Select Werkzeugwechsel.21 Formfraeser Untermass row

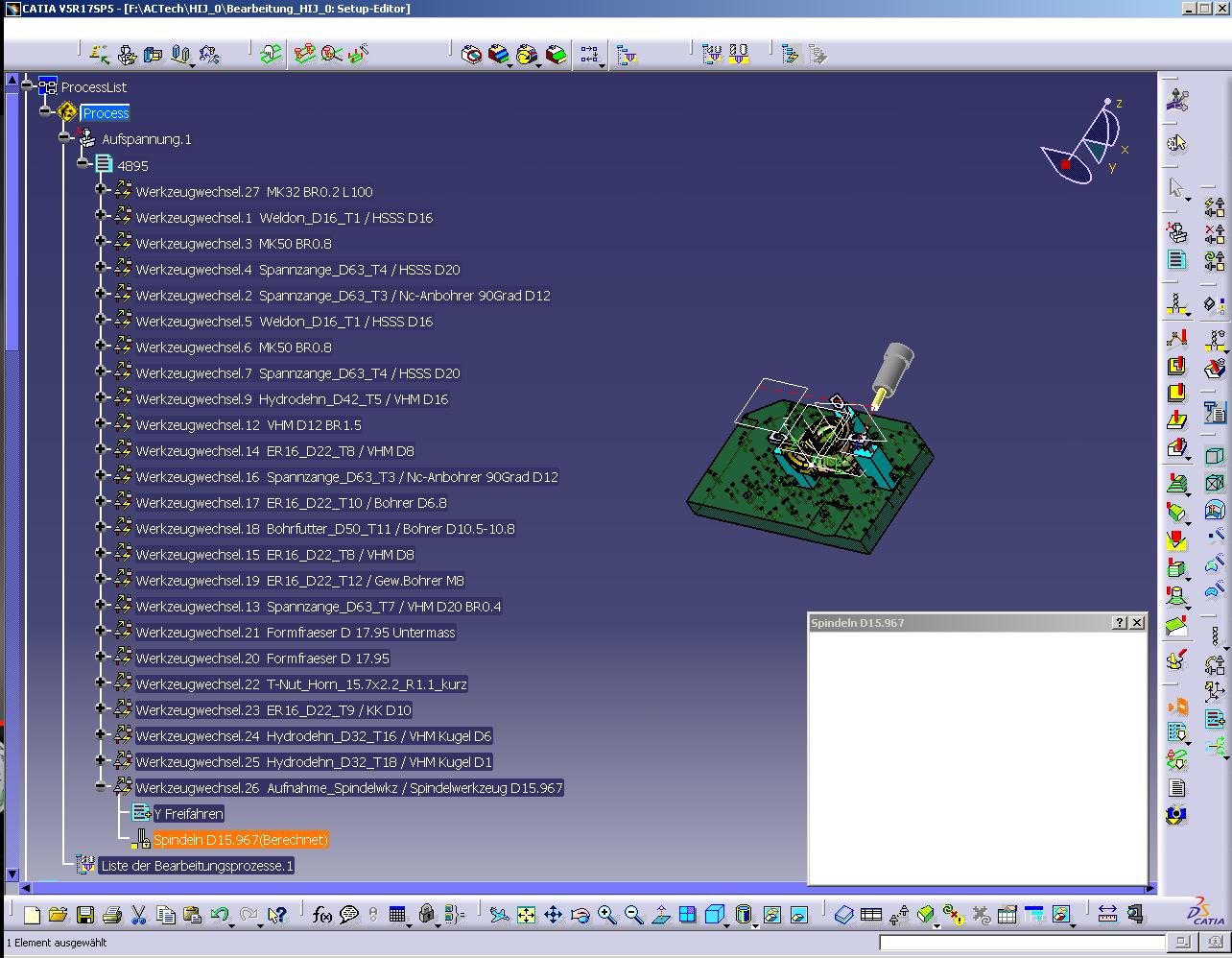pos(296,633)
